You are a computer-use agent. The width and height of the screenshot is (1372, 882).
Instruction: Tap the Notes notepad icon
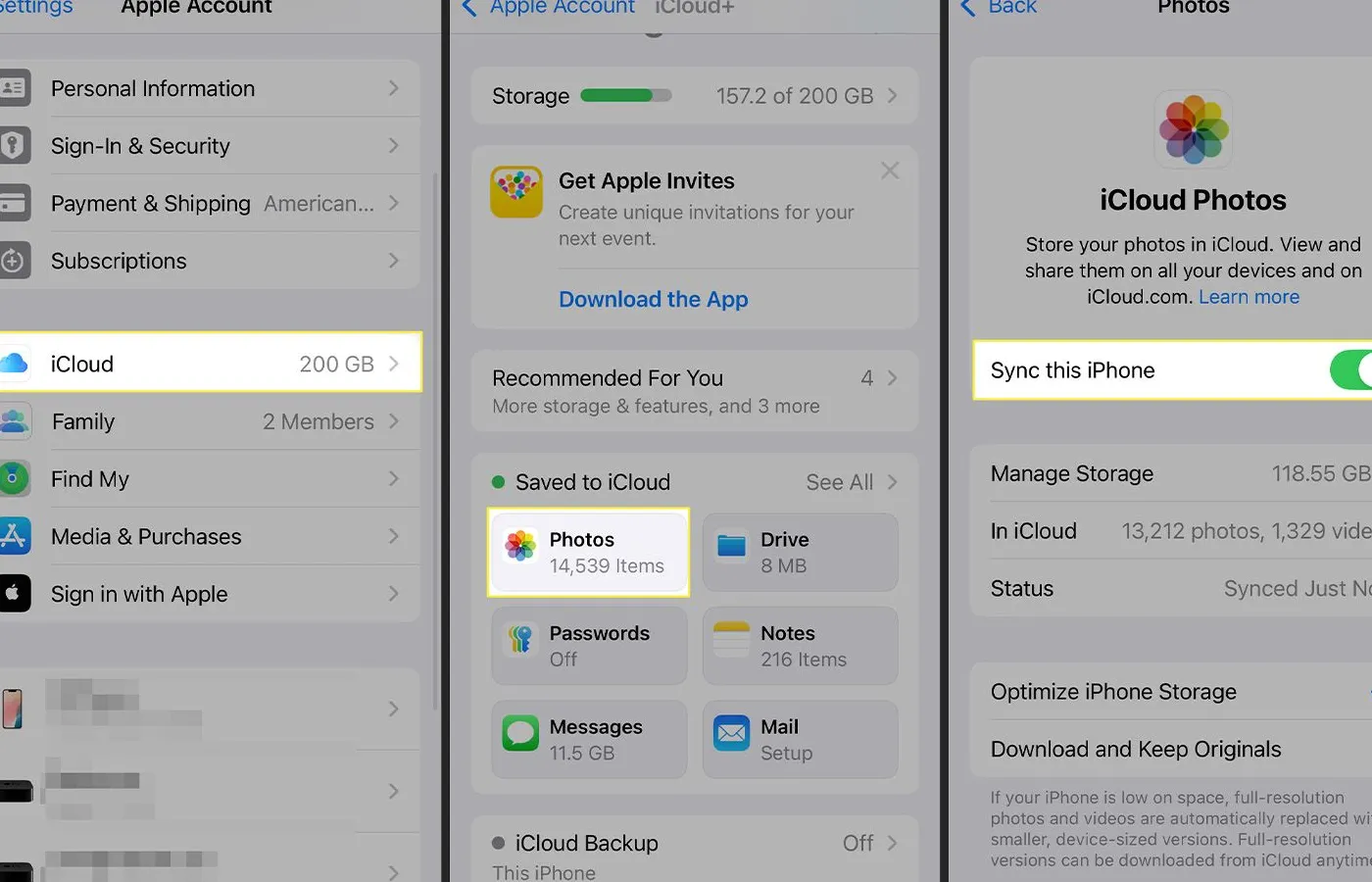[731, 639]
